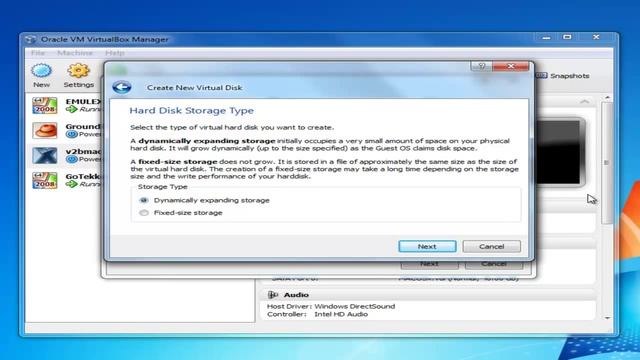Click the details pane vertical scrollbar
The image size is (640, 360).
point(607,163)
